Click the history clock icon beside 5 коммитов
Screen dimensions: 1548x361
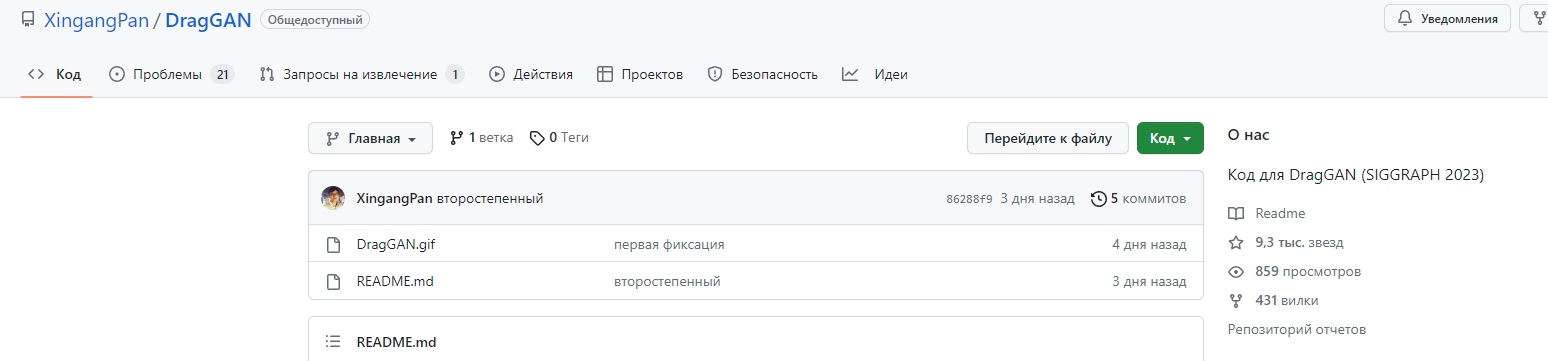point(1099,198)
